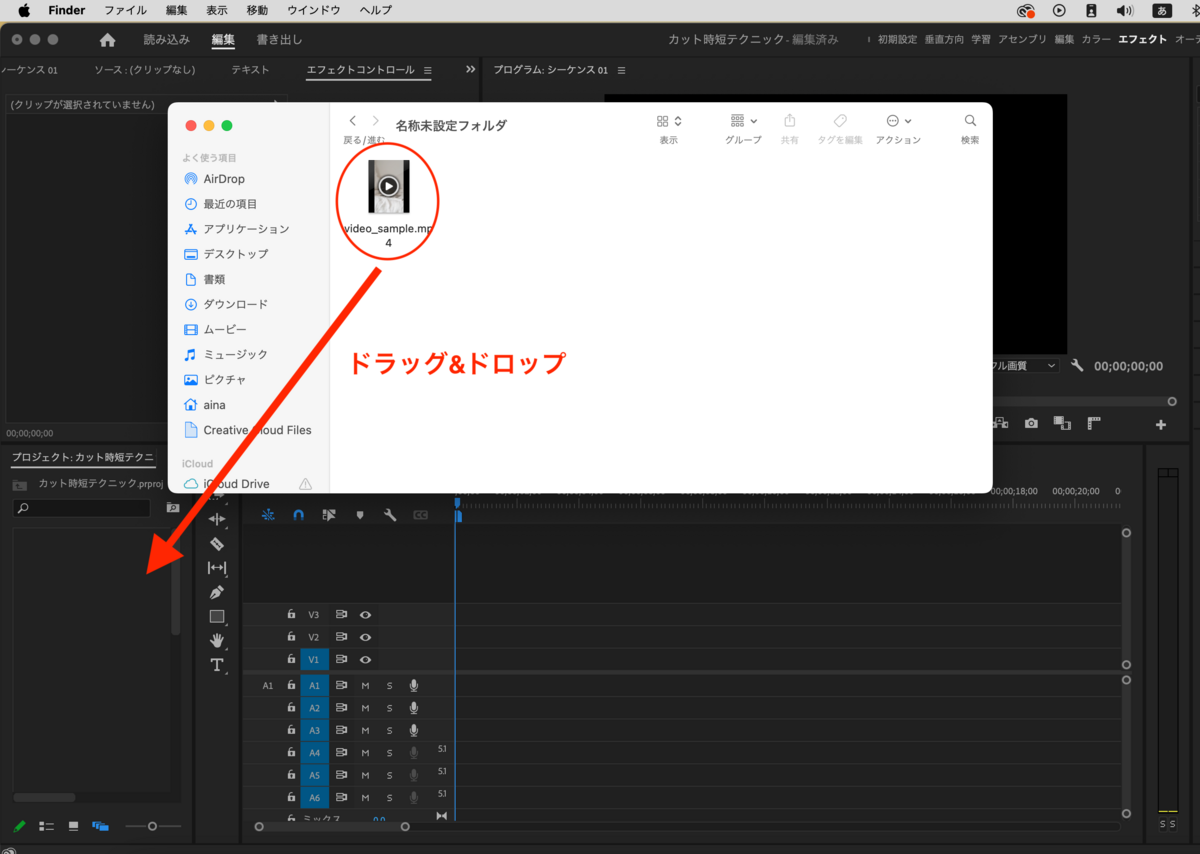
Task: Toggle timeline snapping magnet icon
Action: point(298,515)
